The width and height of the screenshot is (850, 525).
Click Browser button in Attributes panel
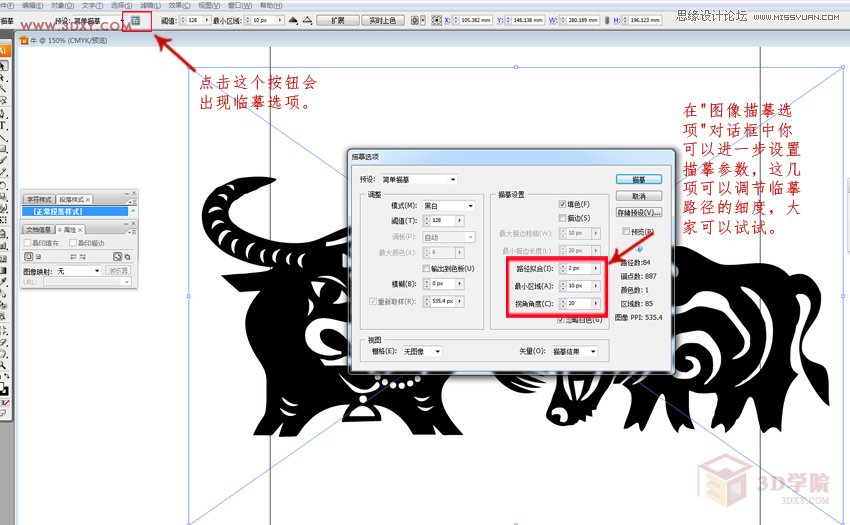[118, 271]
